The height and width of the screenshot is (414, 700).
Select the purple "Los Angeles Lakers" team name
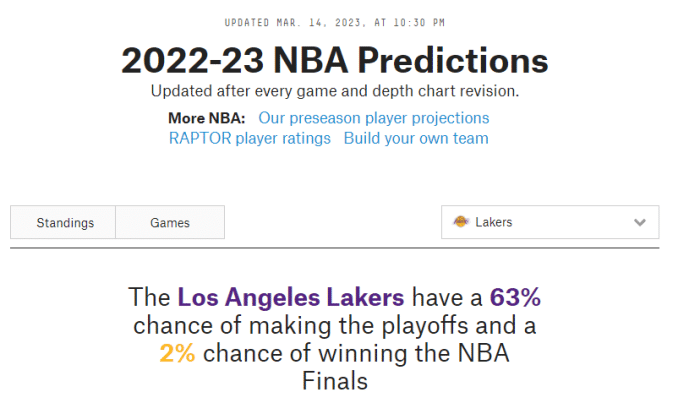291,297
